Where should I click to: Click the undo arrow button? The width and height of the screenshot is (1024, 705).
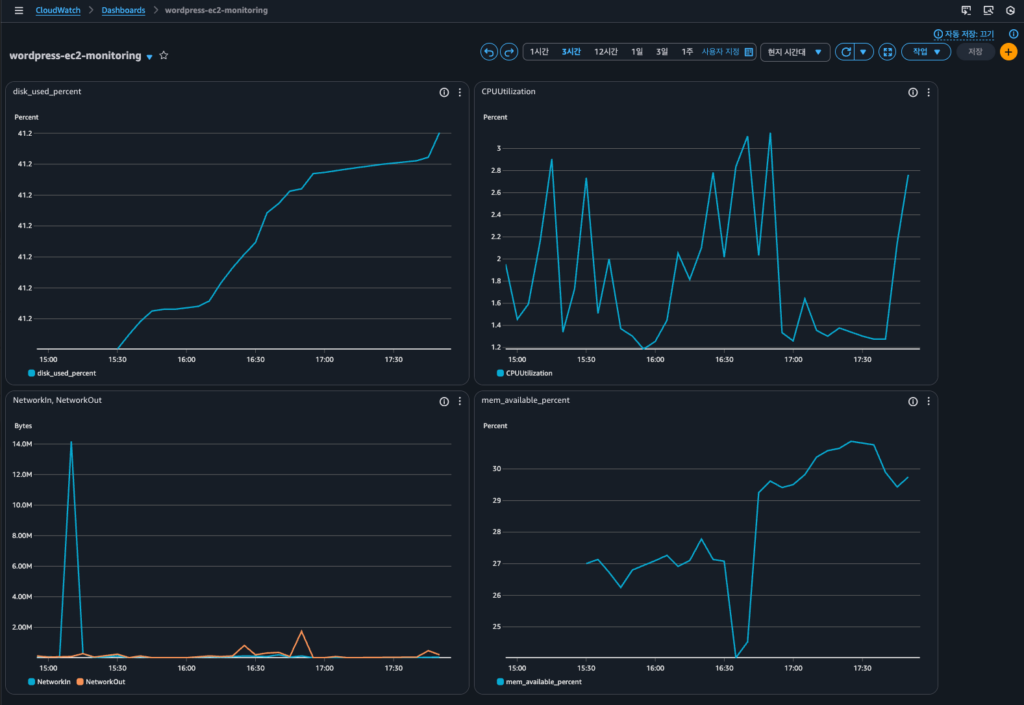[x=489, y=52]
